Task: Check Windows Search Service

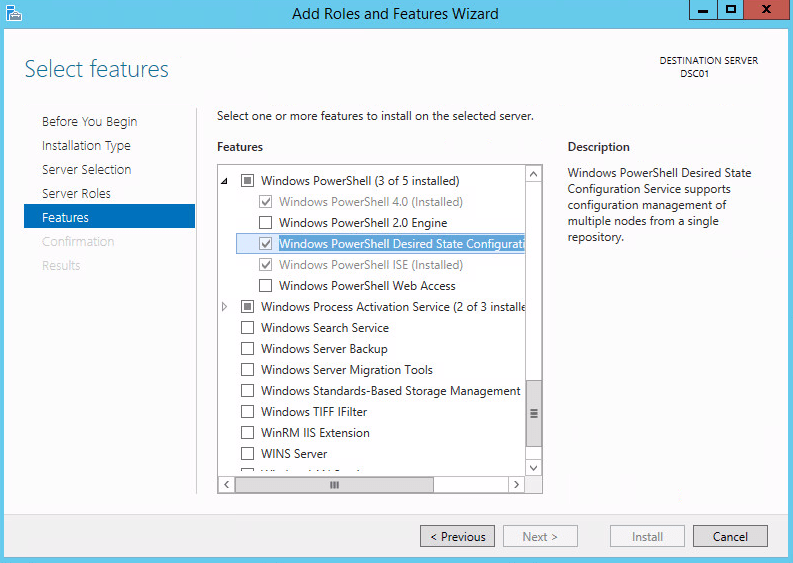Action: click(x=247, y=328)
